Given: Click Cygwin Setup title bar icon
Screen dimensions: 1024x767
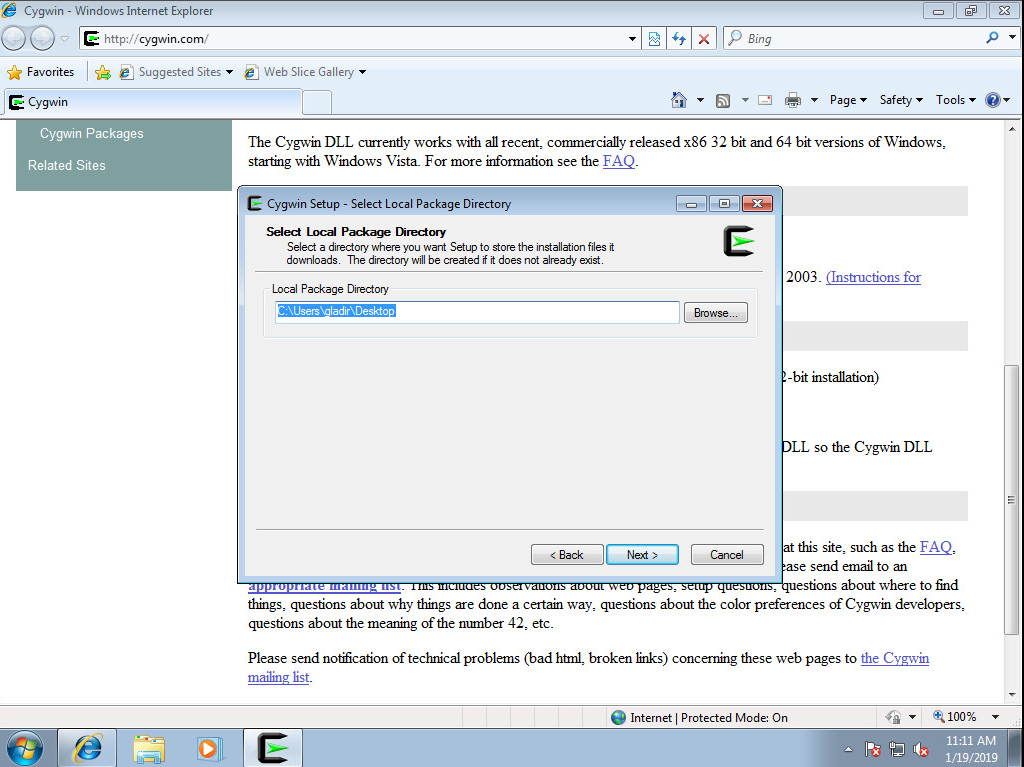Looking at the screenshot, I should pos(255,204).
